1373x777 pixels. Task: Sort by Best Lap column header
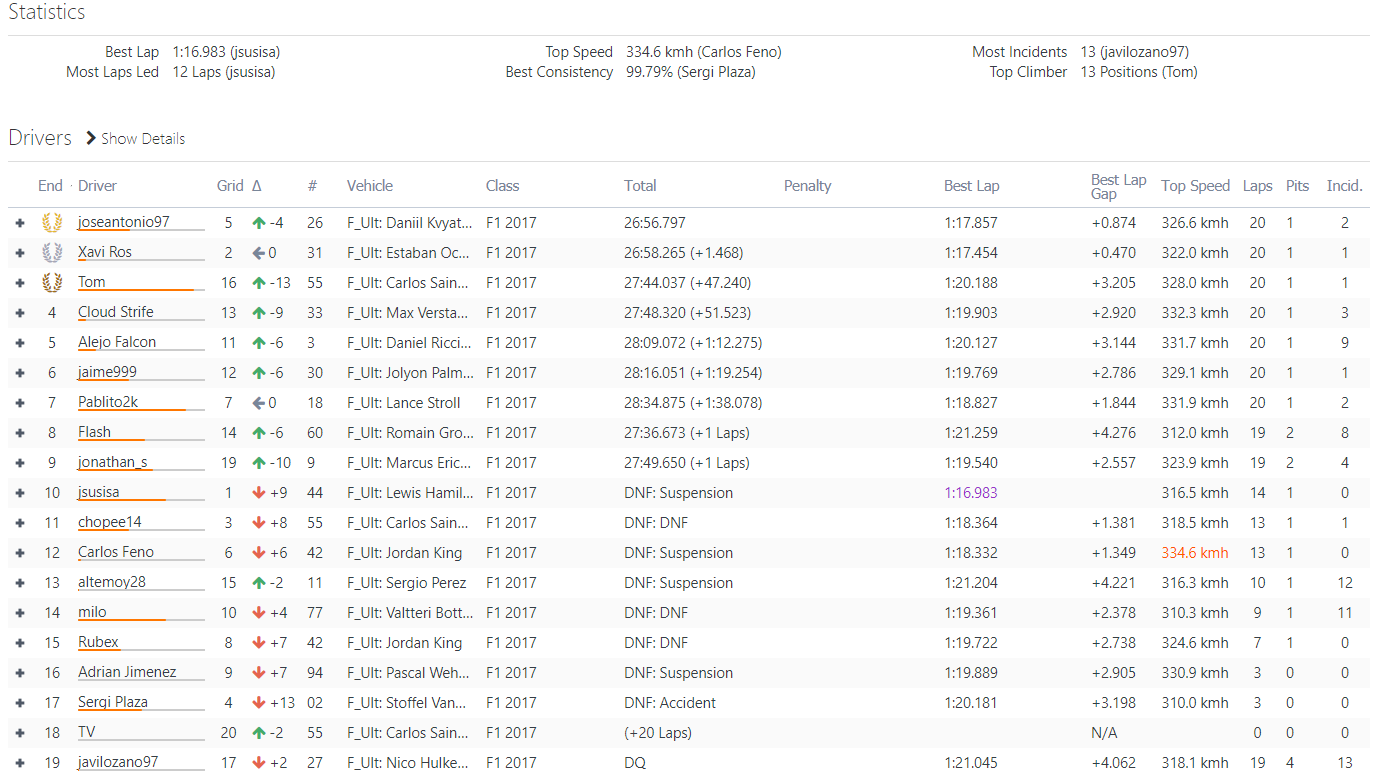coord(972,186)
